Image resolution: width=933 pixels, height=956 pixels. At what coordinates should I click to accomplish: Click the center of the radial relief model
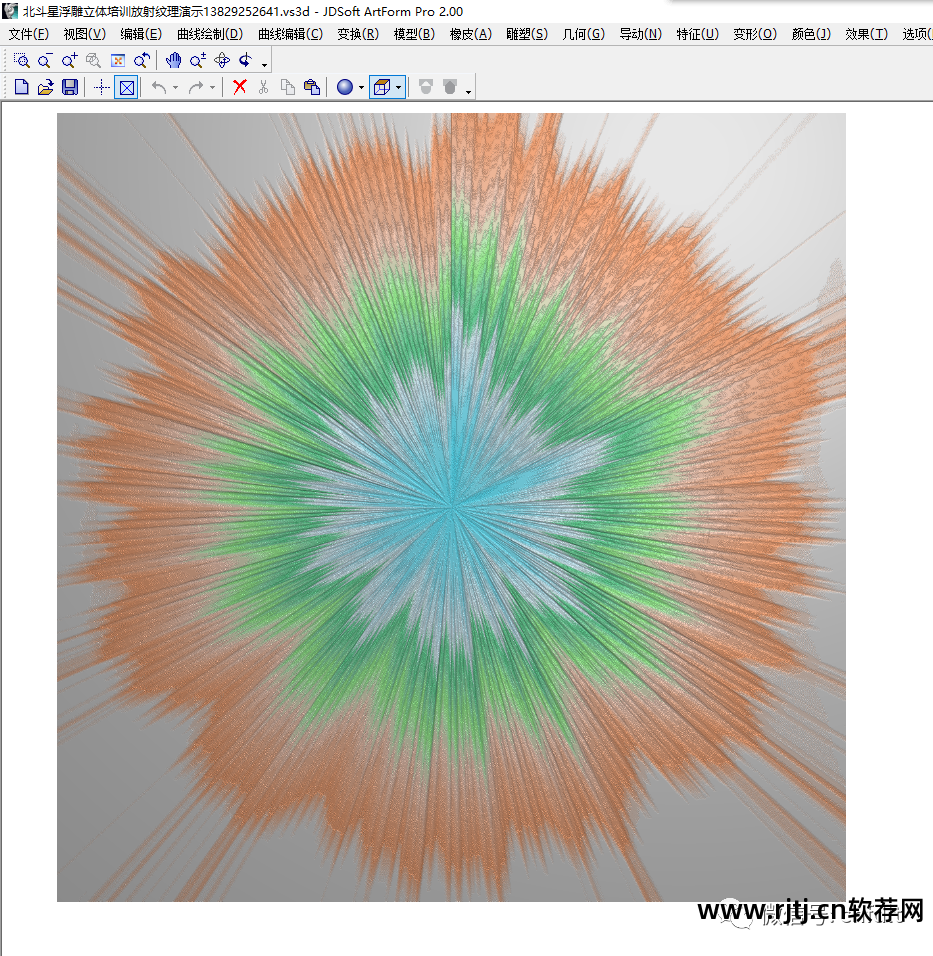click(x=451, y=507)
